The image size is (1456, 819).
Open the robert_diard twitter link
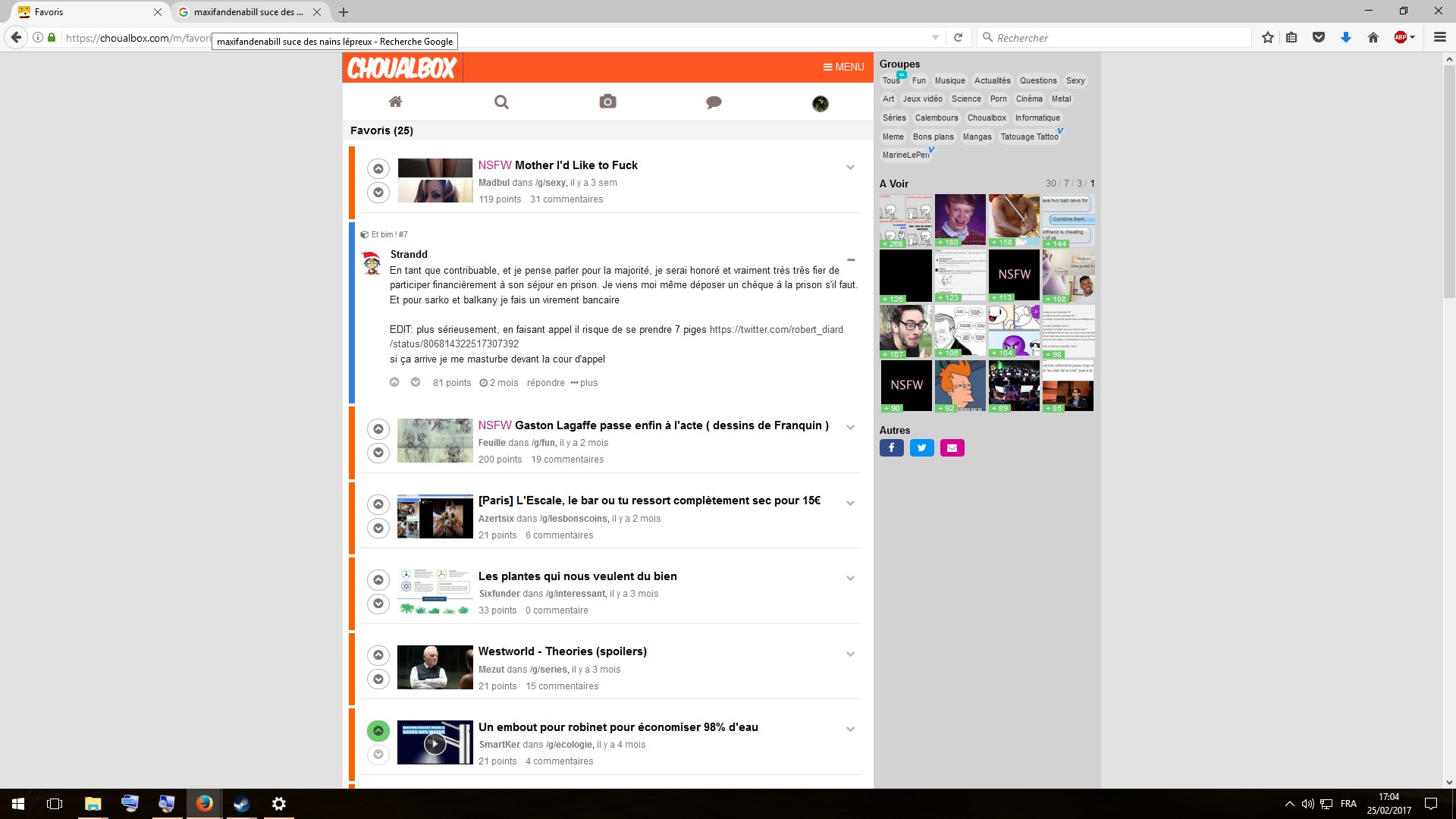click(x=616, y=337)
